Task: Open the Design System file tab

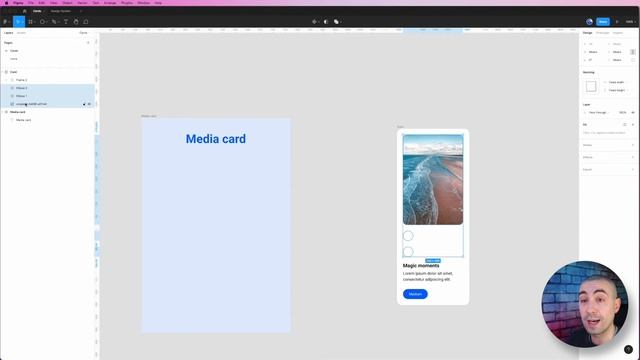Action: (60, 11)
